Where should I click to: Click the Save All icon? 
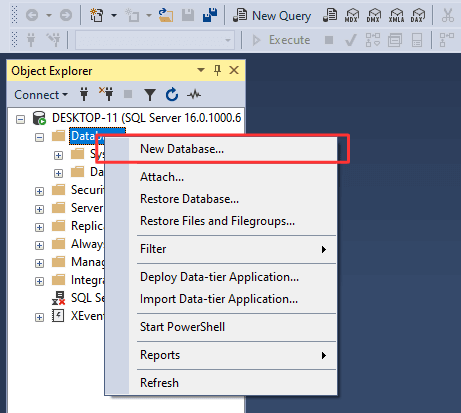(x=210, y=15)
